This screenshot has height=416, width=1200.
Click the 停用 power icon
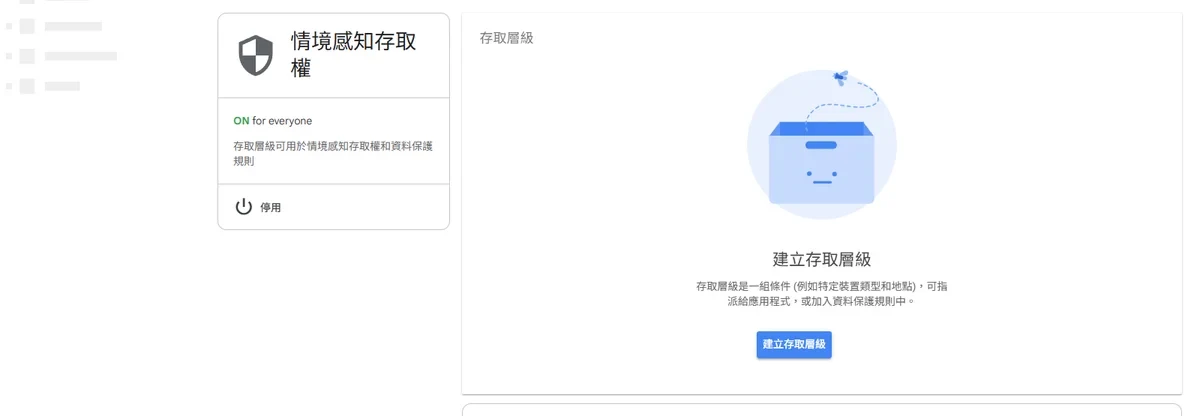coord(243,207)
